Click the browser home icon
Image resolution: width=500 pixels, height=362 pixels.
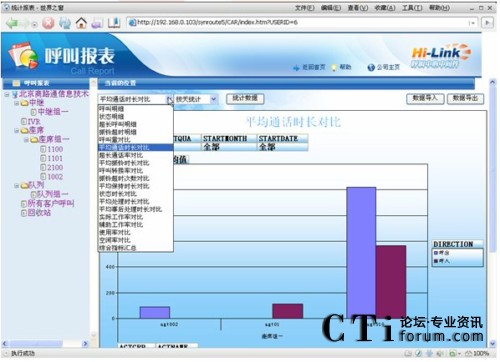(81, 23)
